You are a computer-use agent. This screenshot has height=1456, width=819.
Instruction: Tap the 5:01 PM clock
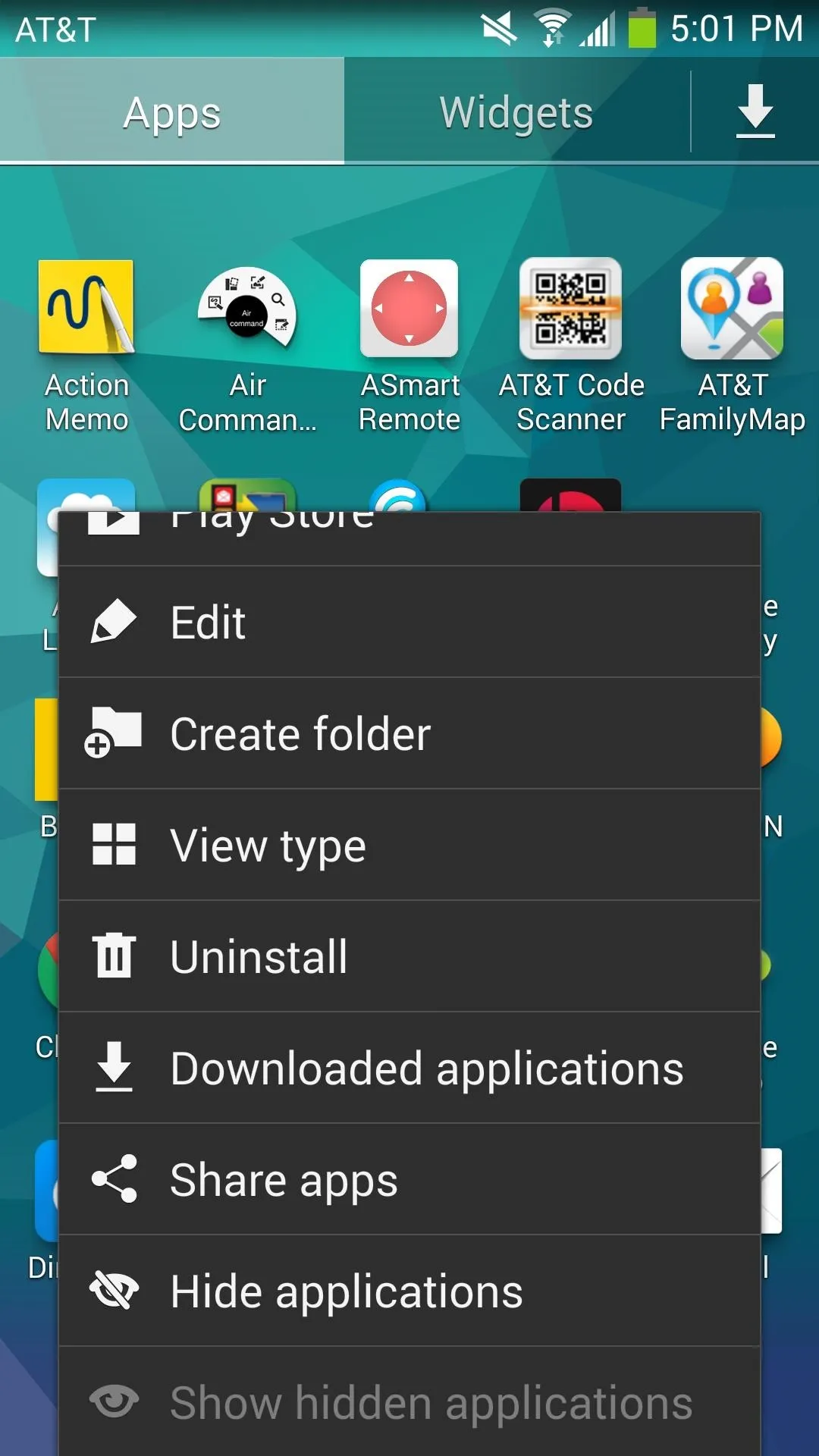pyautogui.click(x=736, y=29)
